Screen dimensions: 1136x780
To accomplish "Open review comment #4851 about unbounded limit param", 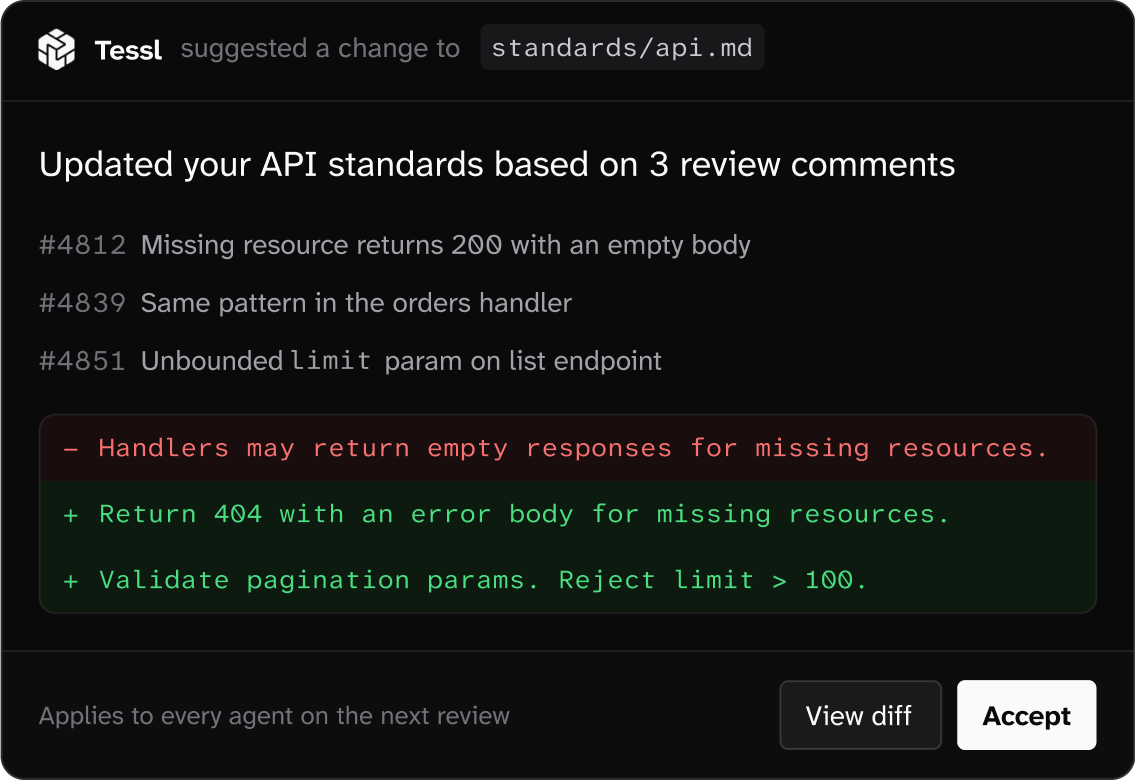I will pos(351,361).
